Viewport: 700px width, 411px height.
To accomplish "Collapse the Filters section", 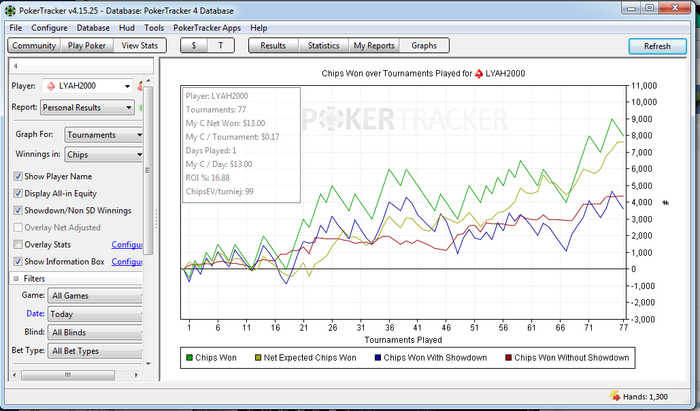I will point(16,278).
